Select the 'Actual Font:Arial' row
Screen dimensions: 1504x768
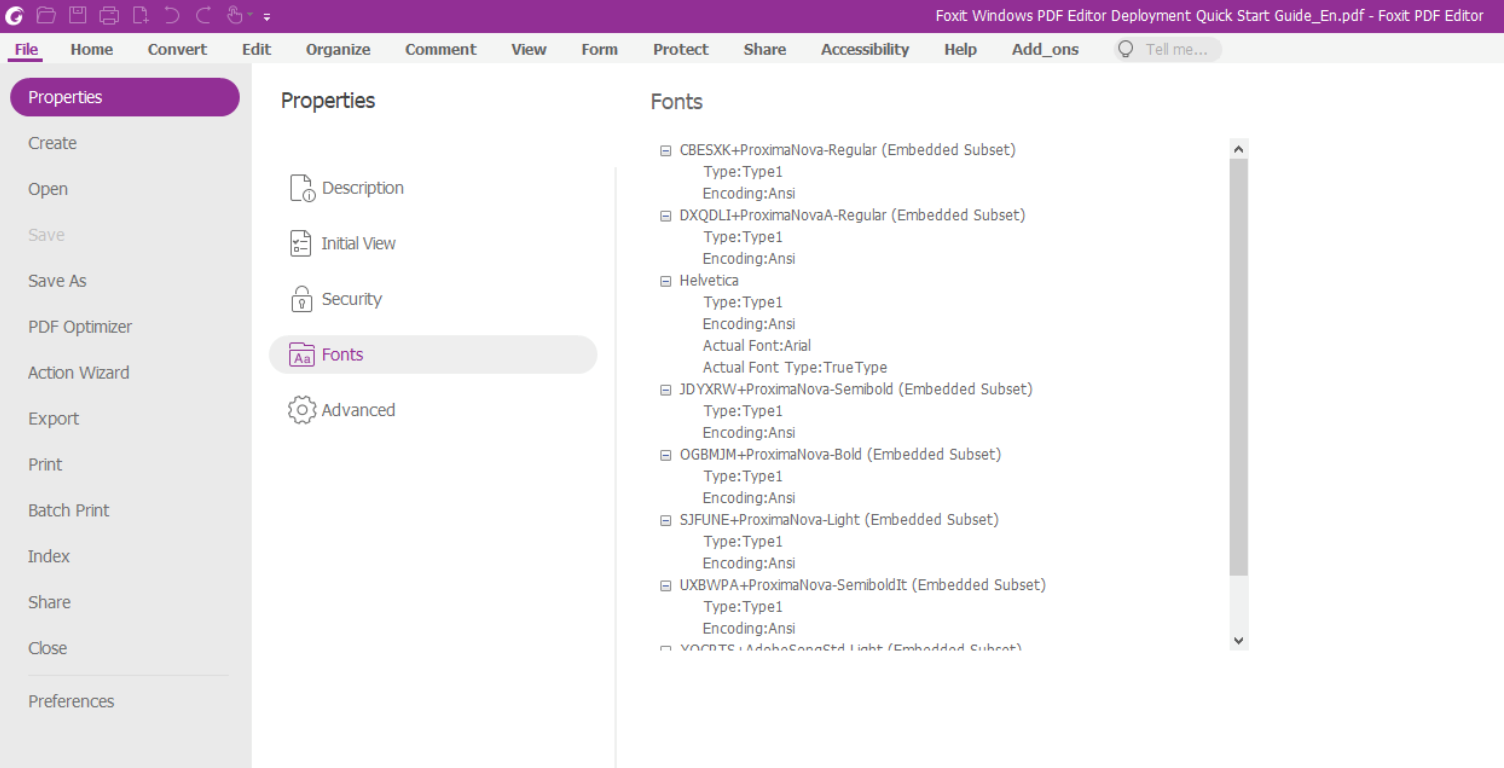pyautogui.click(x=757, y=346)
